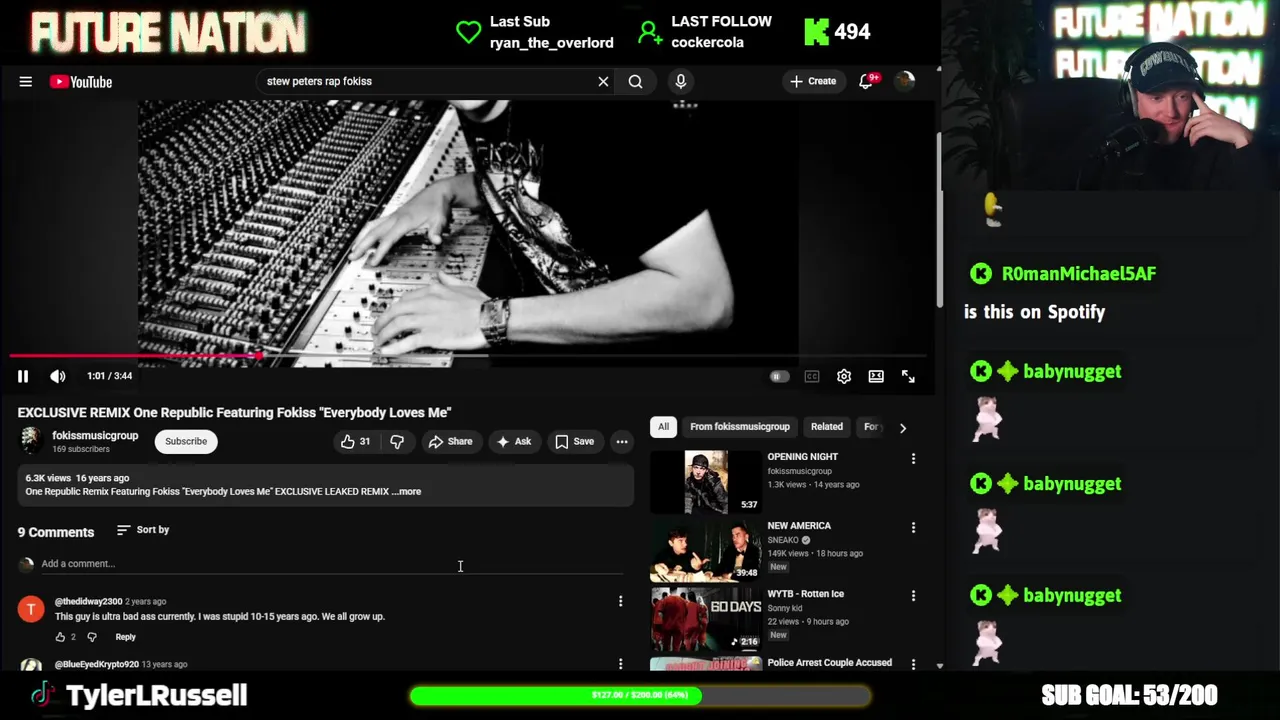Pause the video playback
Screen dimensions: 1280x720
click(x=23, y=376)
